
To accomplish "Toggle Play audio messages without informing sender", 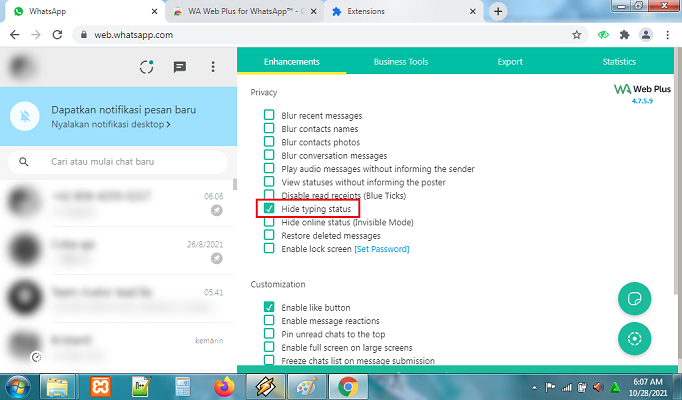I will click(269, 168).
